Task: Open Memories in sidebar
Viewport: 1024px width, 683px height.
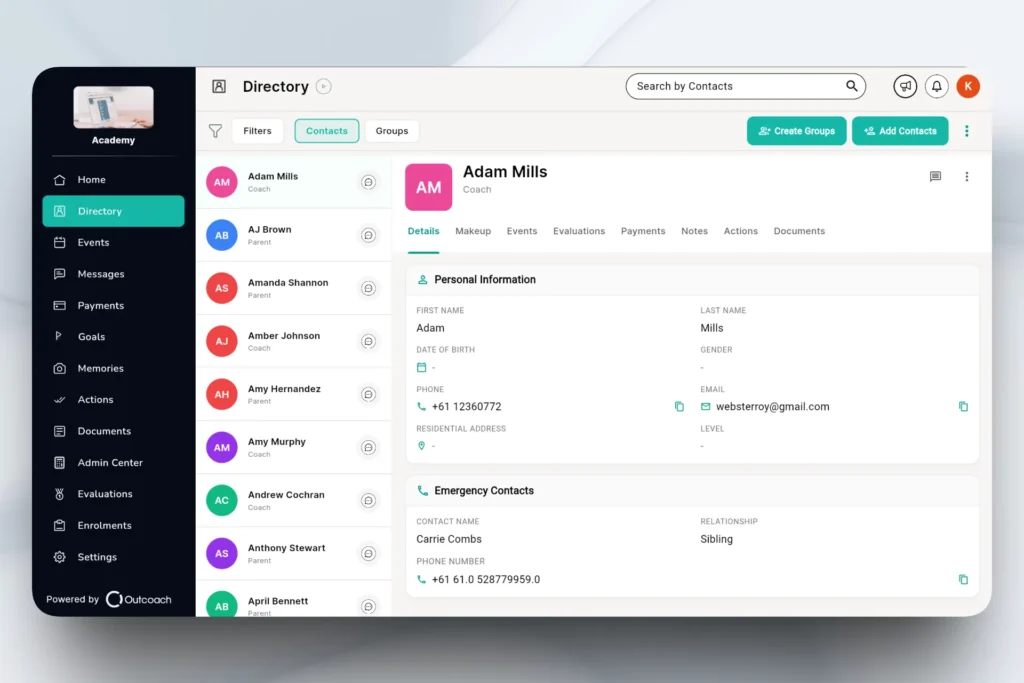Action: click(x=114, y=368)
